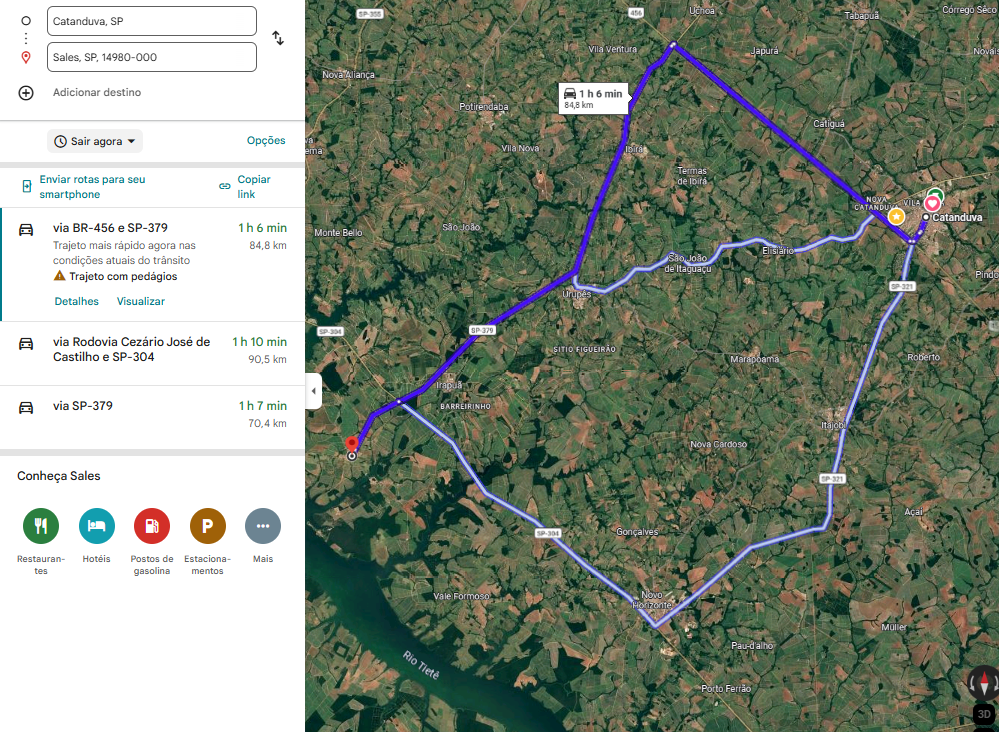Screen dimensions: 999x732
Task: Open route Opções
Action: coord(266,141)
